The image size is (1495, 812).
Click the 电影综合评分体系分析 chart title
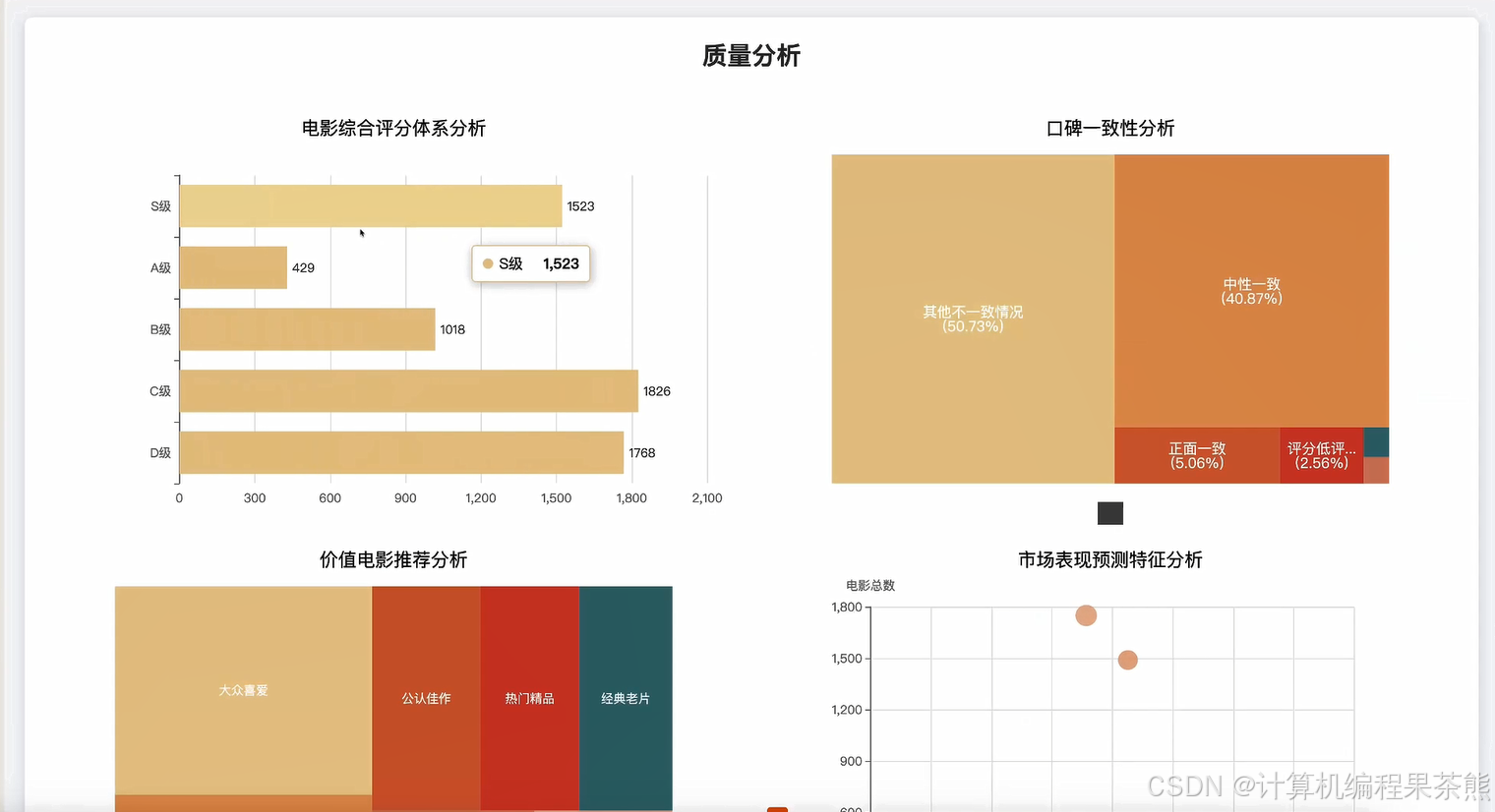393,128
